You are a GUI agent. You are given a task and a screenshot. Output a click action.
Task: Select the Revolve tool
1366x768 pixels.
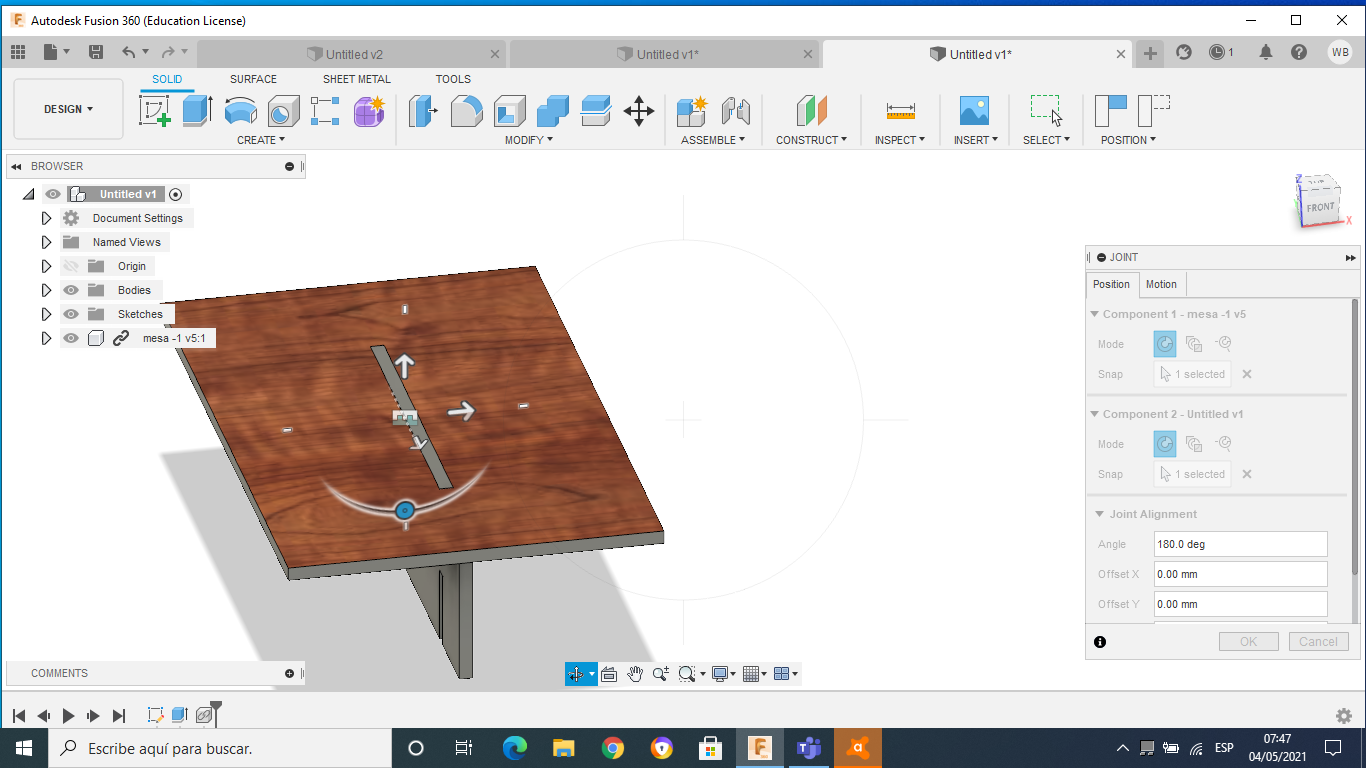click(x=240, y=110)
